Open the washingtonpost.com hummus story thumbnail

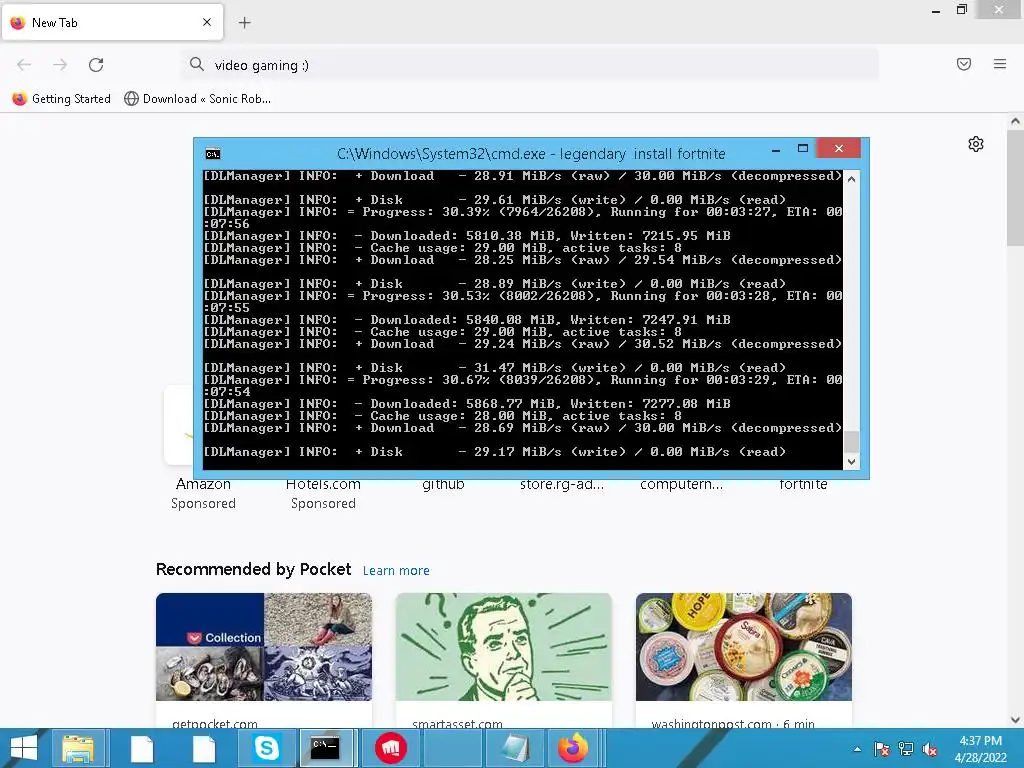744,647
